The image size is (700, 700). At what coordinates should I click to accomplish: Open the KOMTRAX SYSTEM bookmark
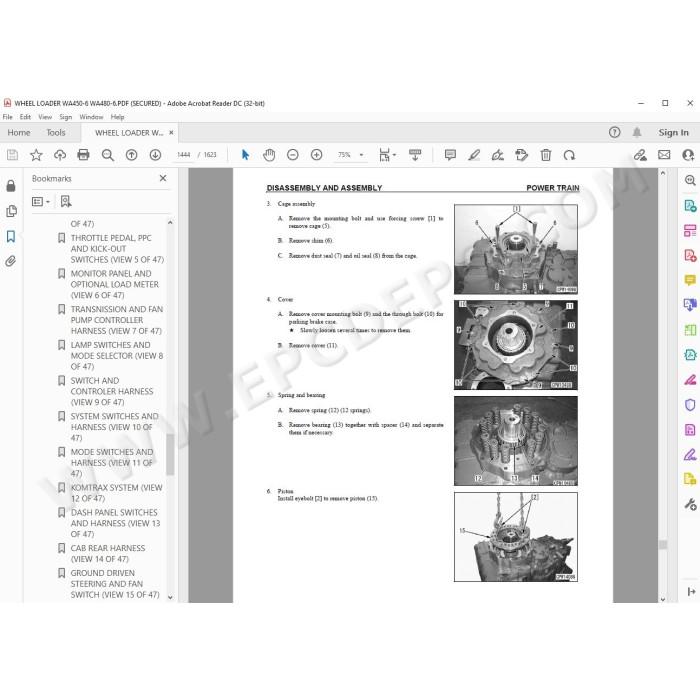tap(117, 493)
